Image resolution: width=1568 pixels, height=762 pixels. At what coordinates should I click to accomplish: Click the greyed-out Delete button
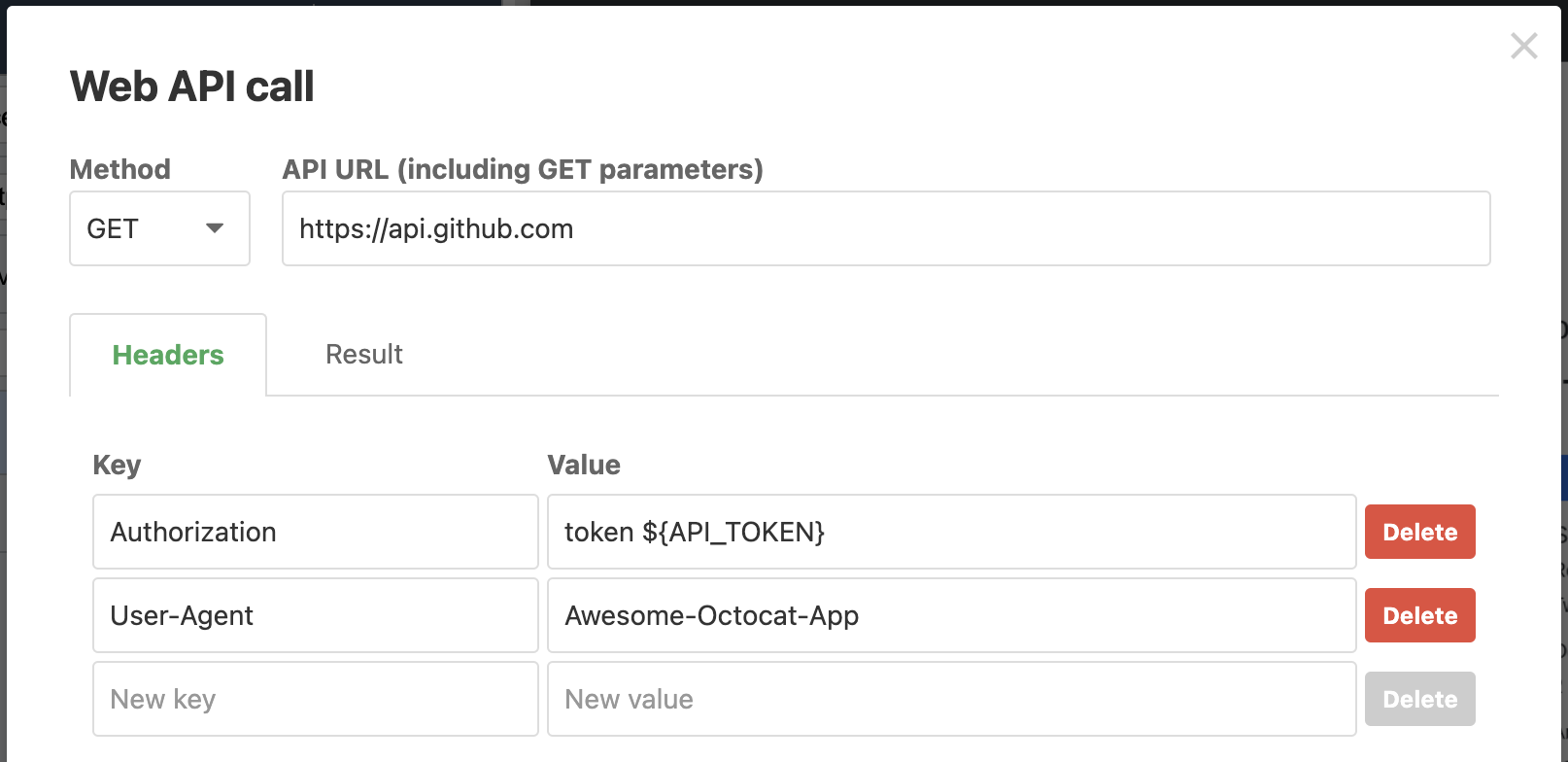1419,699
